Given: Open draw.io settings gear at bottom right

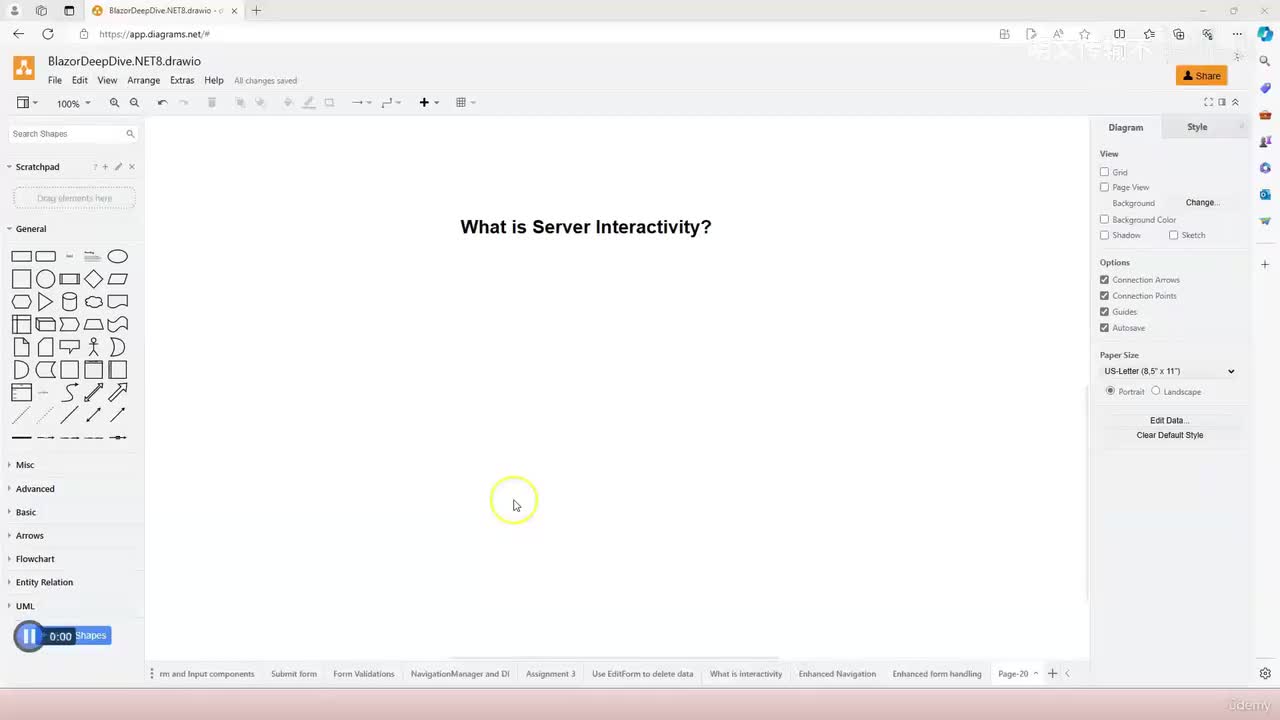Looking at the screenshot, I should point(1265,673).
